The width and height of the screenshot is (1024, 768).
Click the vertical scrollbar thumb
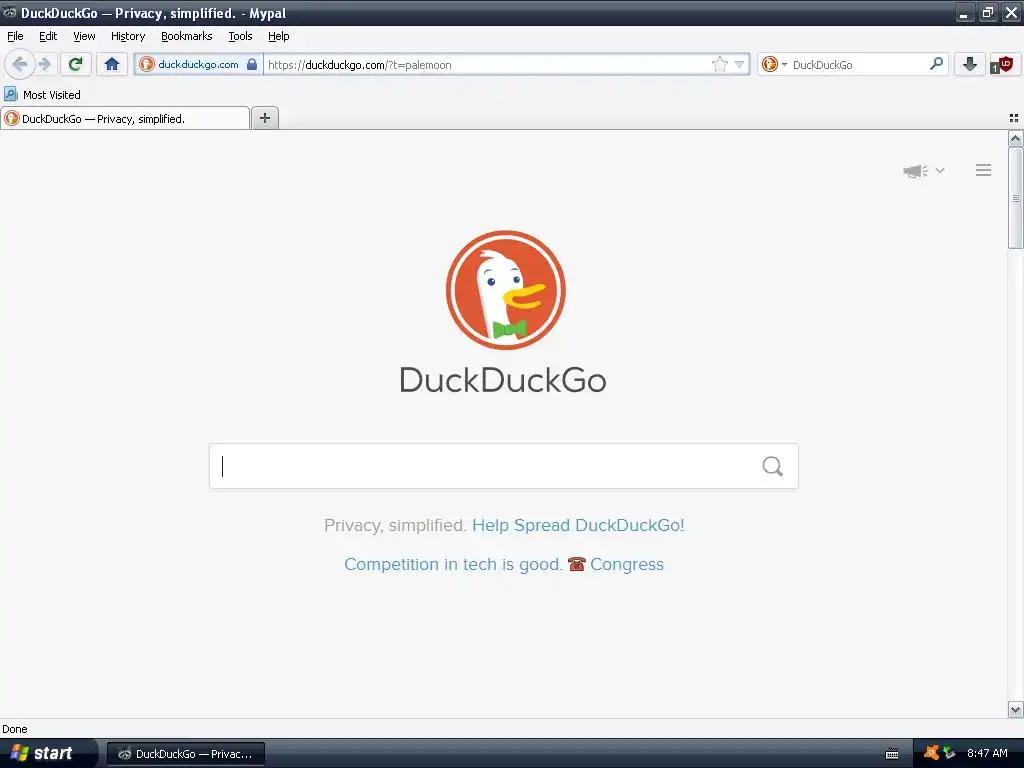[x=1015, y=198]
